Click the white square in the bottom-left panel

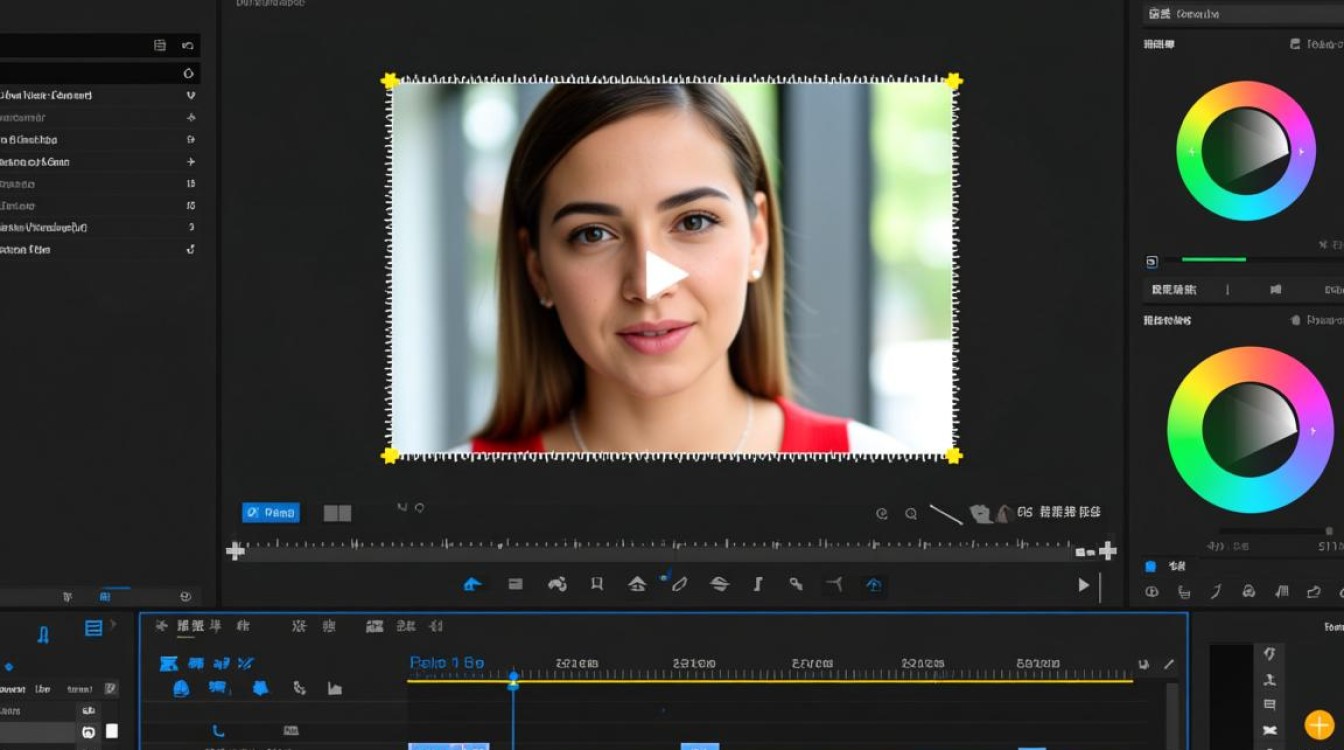click(x=112, y=731)
